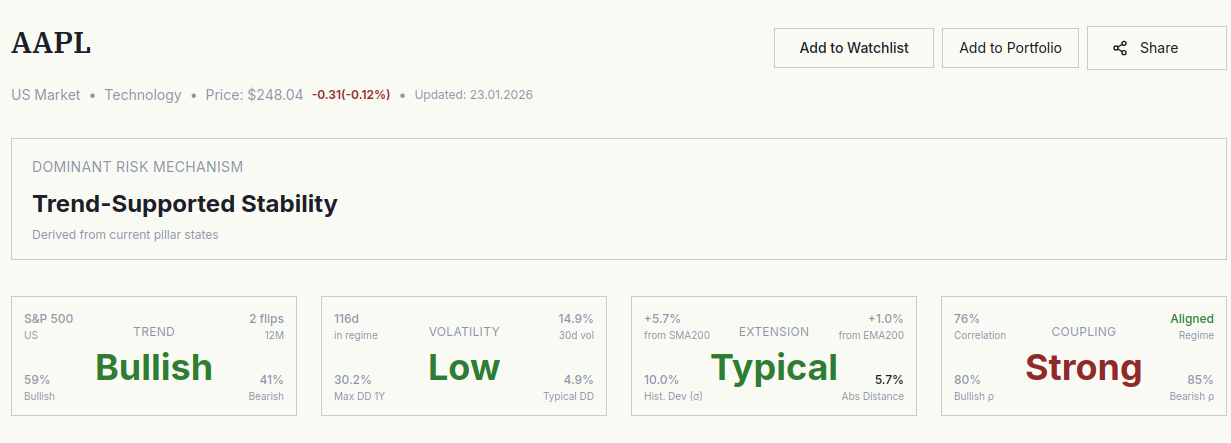Click Trend-Supported Stability heading
The width and height of the screenshot is (1231, 443).
click(185, 204)
